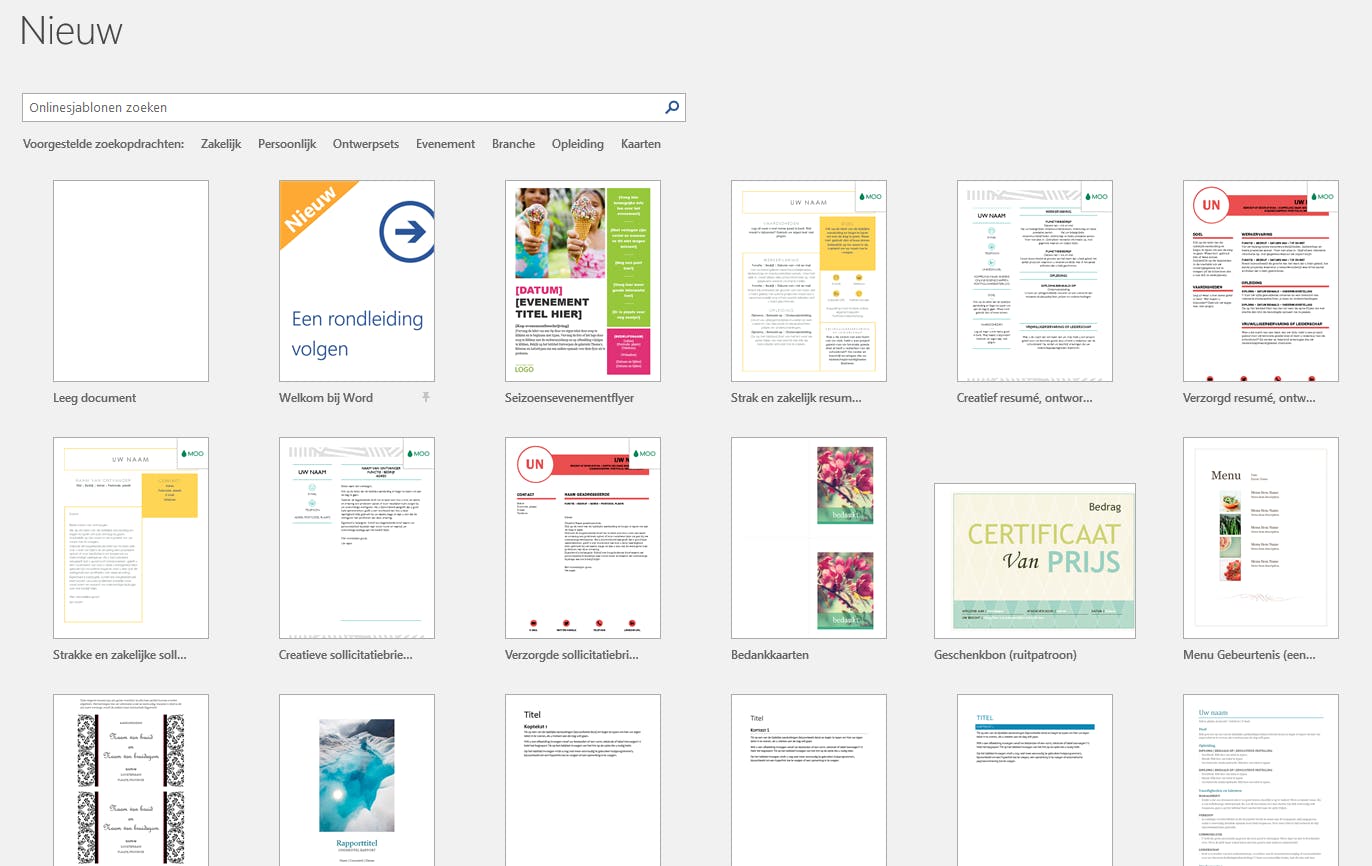Click the "Evenement" suggested search

(445, 143)
